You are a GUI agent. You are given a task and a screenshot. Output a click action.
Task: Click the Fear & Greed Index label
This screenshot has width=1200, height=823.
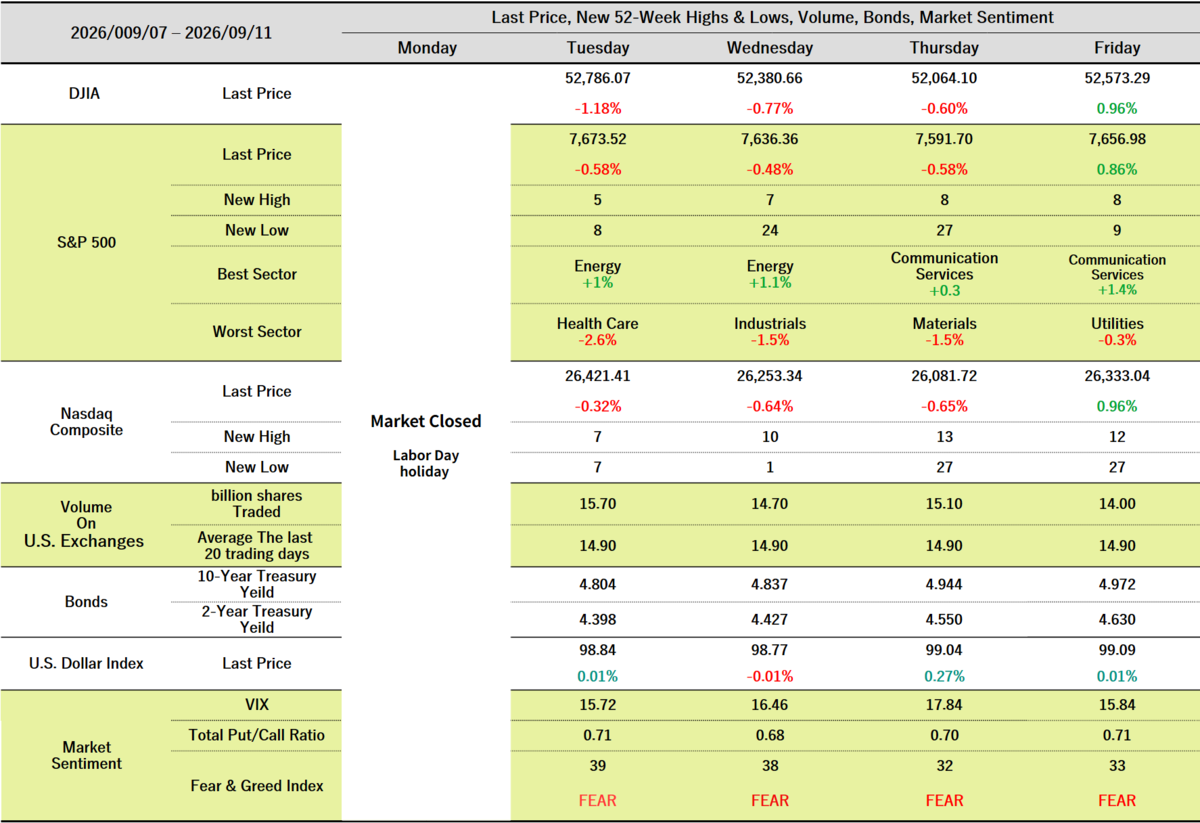click(x=257, y=786)
